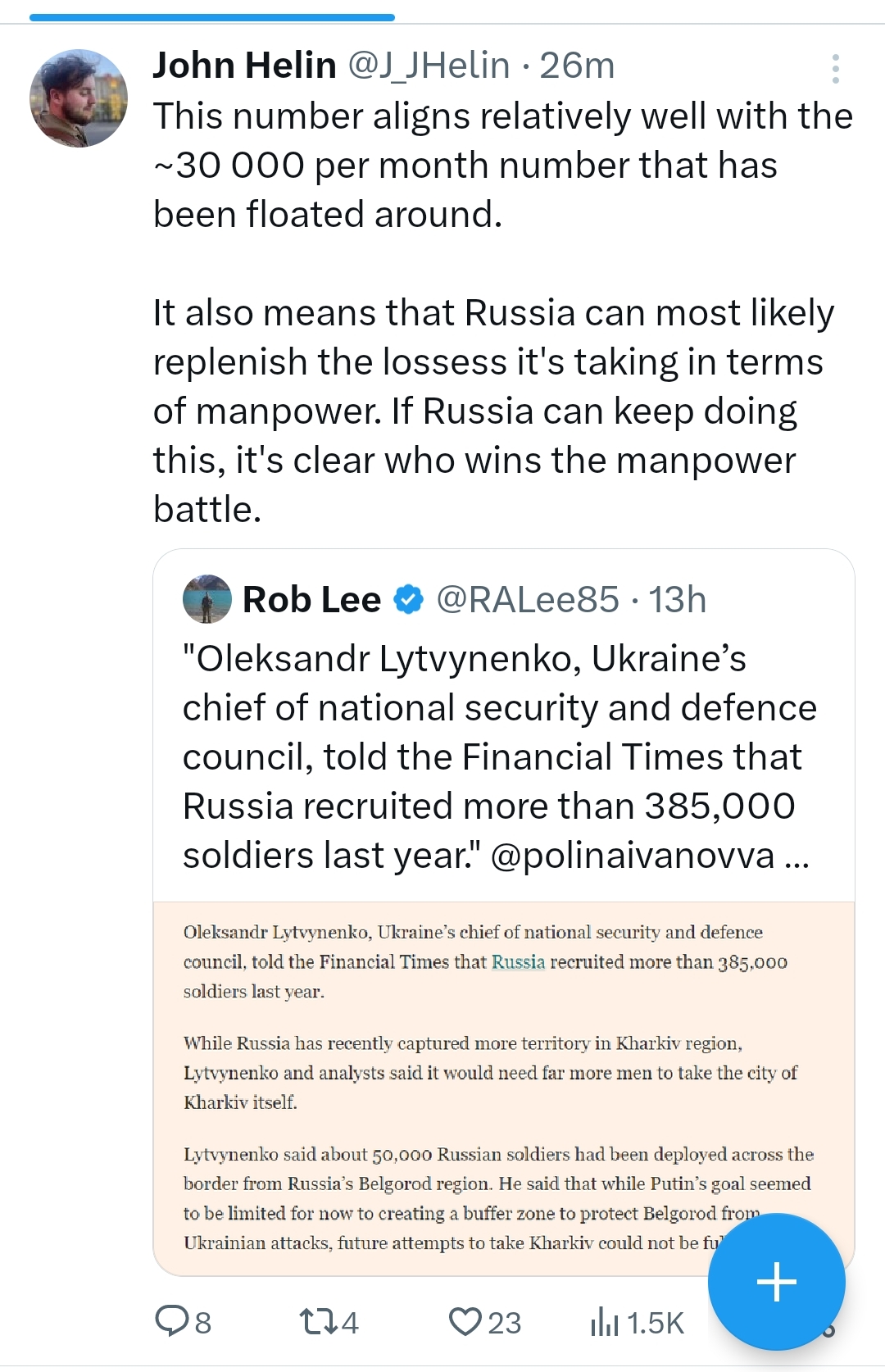885x1372 pixels.
Task: Tap Rob Lee's small avatar
Action: (206, 599)
